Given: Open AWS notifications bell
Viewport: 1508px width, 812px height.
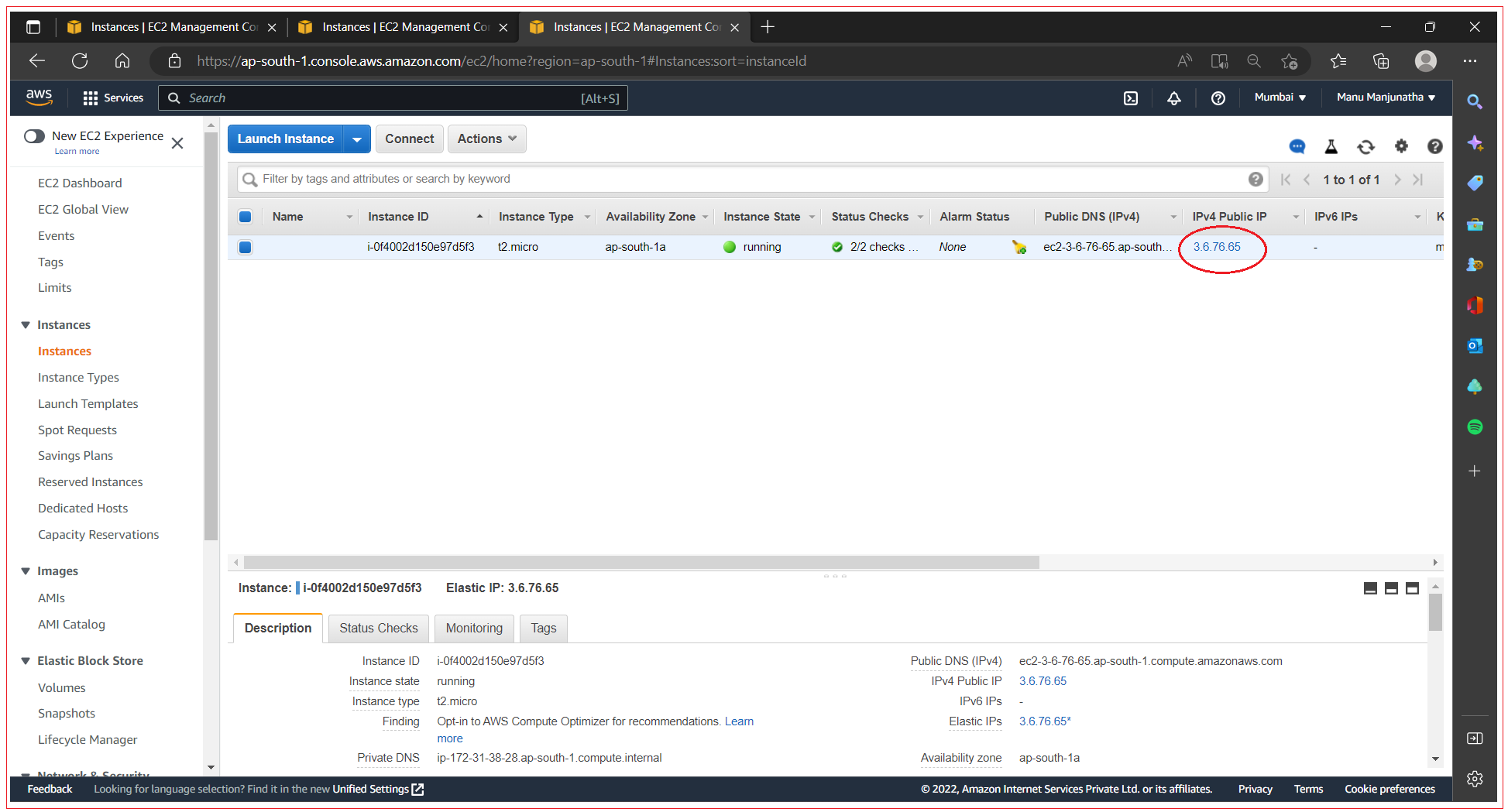Looking at the screenshot, I should click(1174, 98).
